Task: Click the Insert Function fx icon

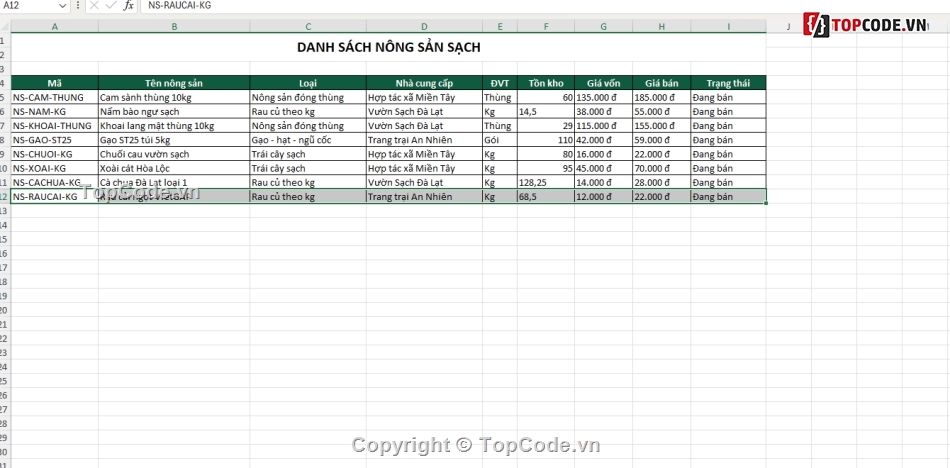Action: (128, 5)
